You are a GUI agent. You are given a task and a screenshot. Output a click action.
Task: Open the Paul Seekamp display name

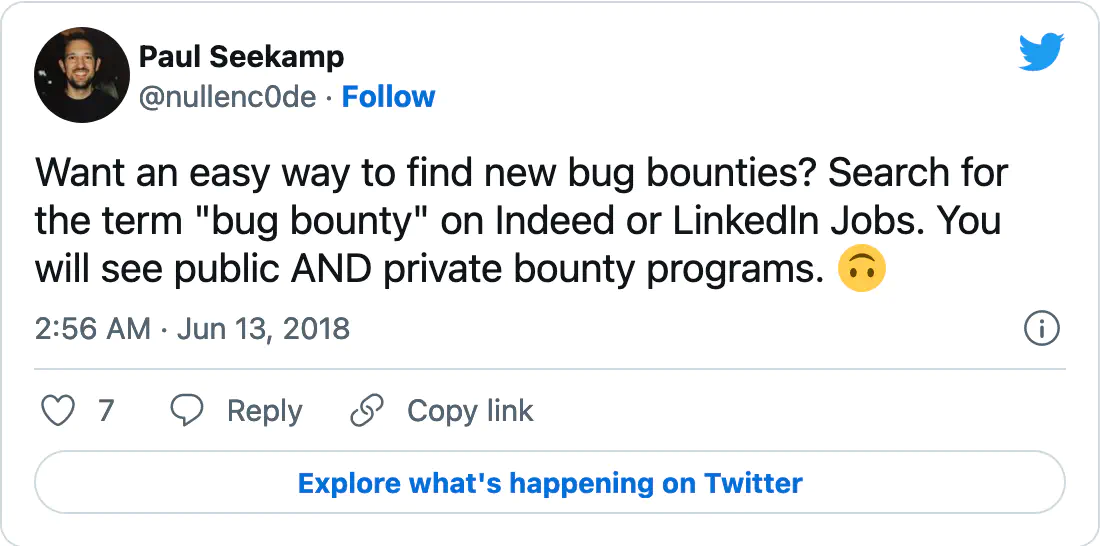pos(241,57)
